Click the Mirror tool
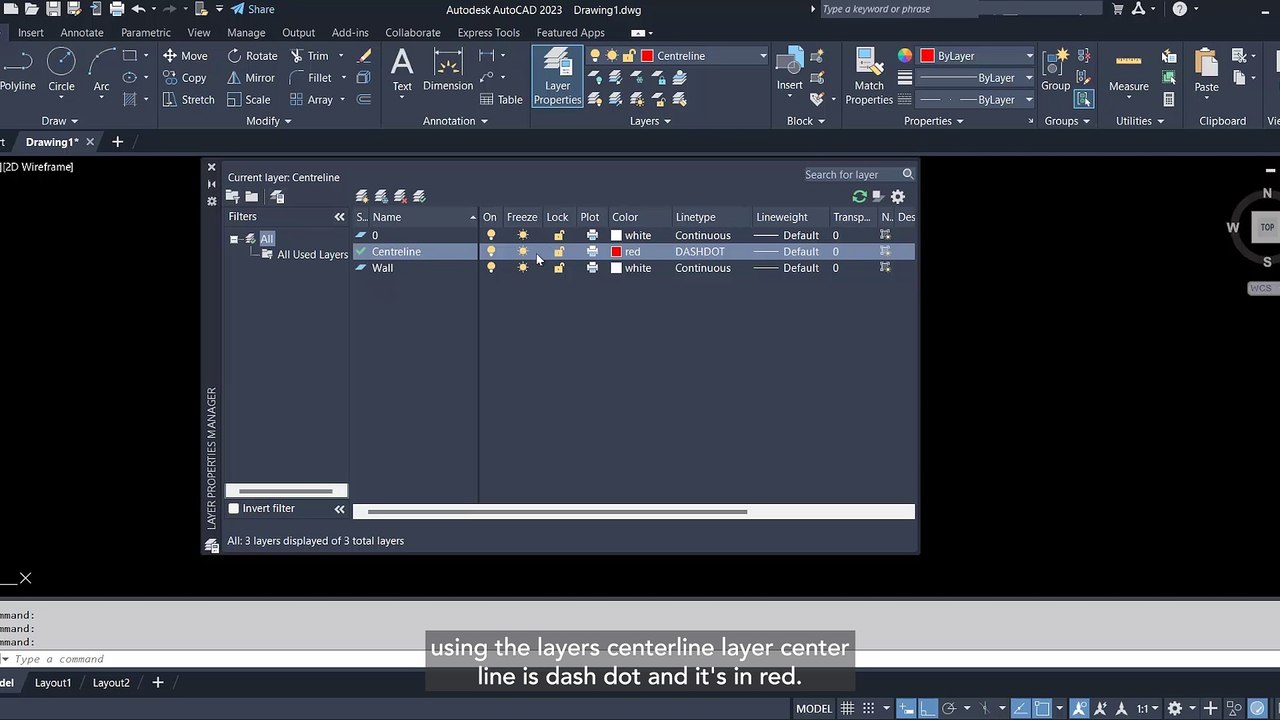 [251, 78]
